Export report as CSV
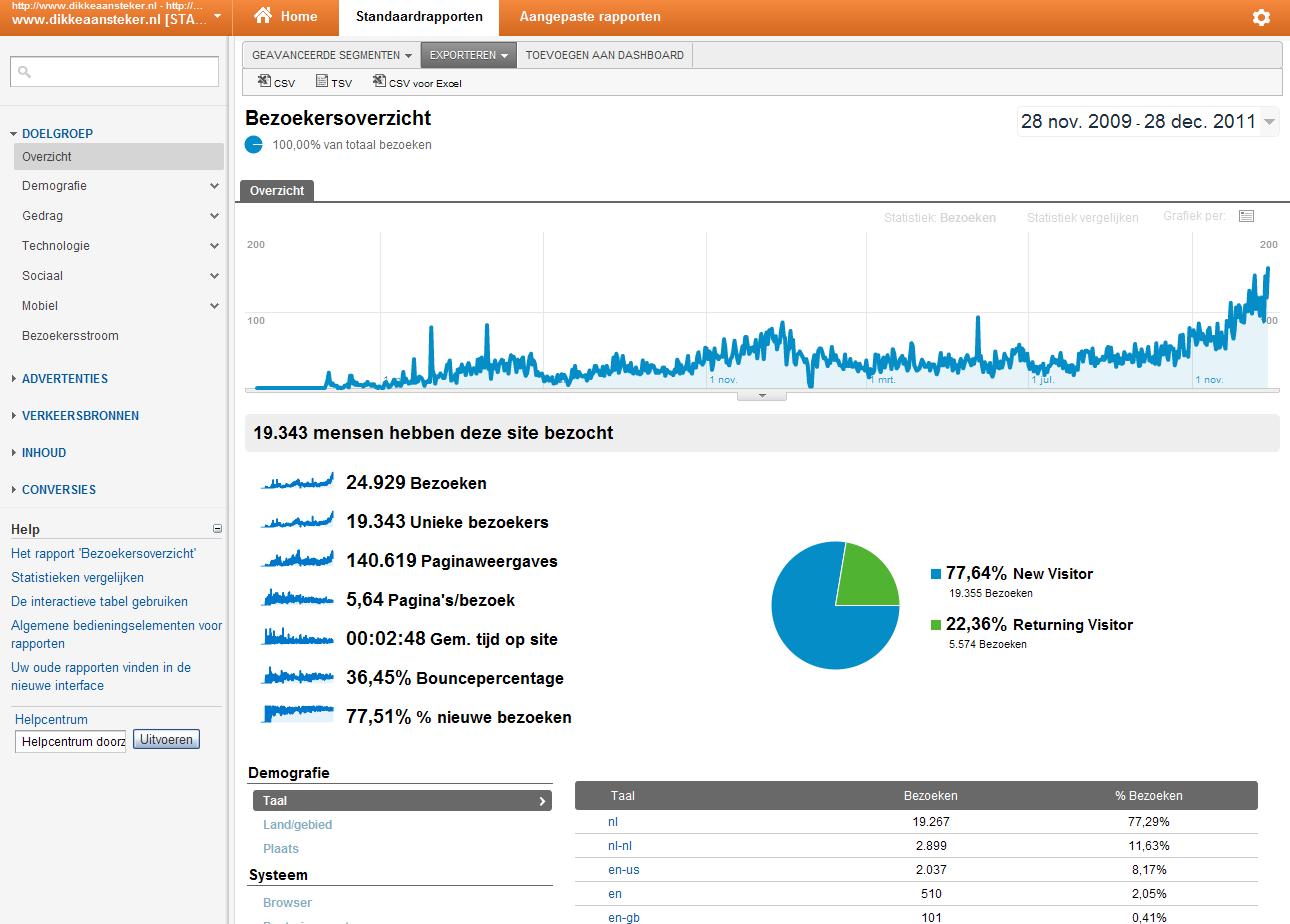This screenshot has width=1290, height=924. (x=276, y=82)
